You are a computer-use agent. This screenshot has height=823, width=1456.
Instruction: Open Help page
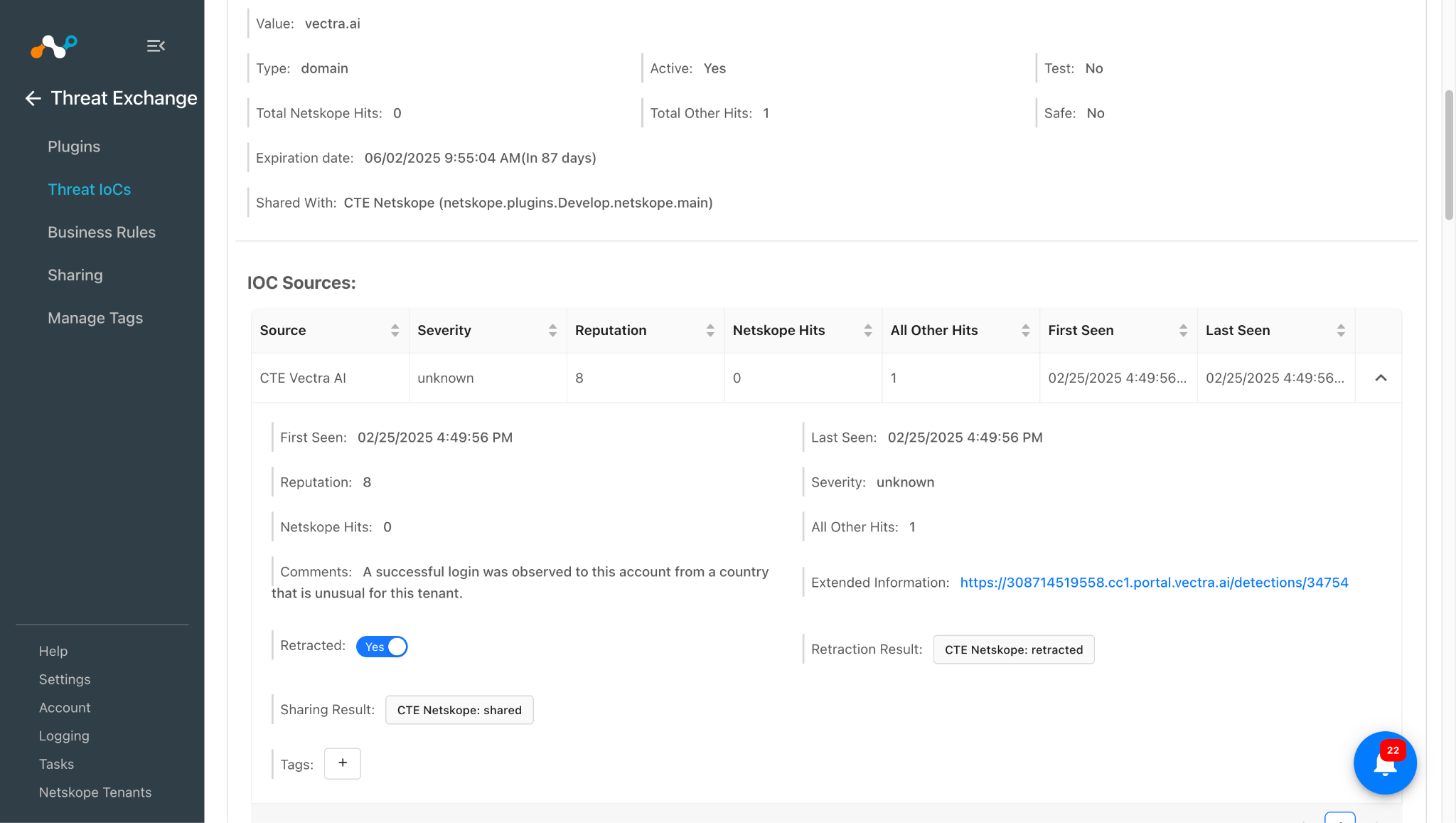coord(53,651)
